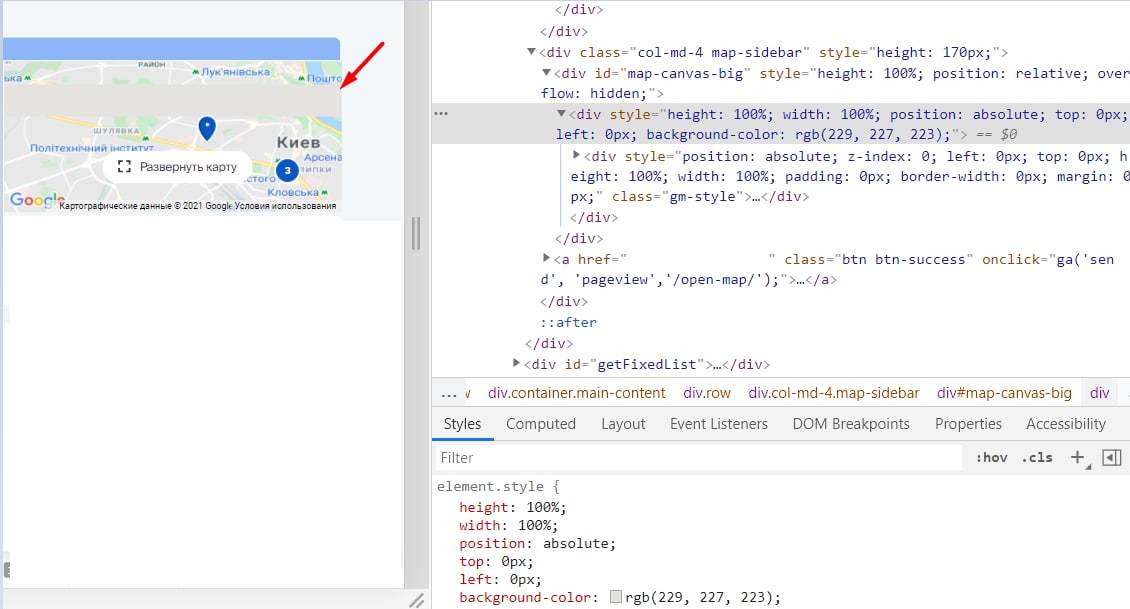Open Условия использования link on map
The height and width of the screenshot is (609, 1130).
pyautogui.click(x=285, y=206)
